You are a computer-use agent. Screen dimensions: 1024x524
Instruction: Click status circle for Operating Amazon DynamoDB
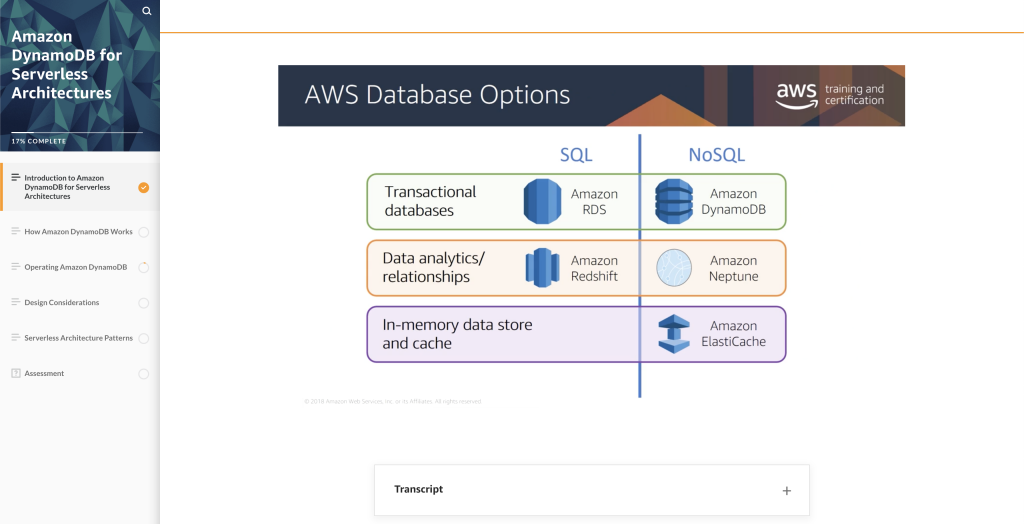point(144,267)
